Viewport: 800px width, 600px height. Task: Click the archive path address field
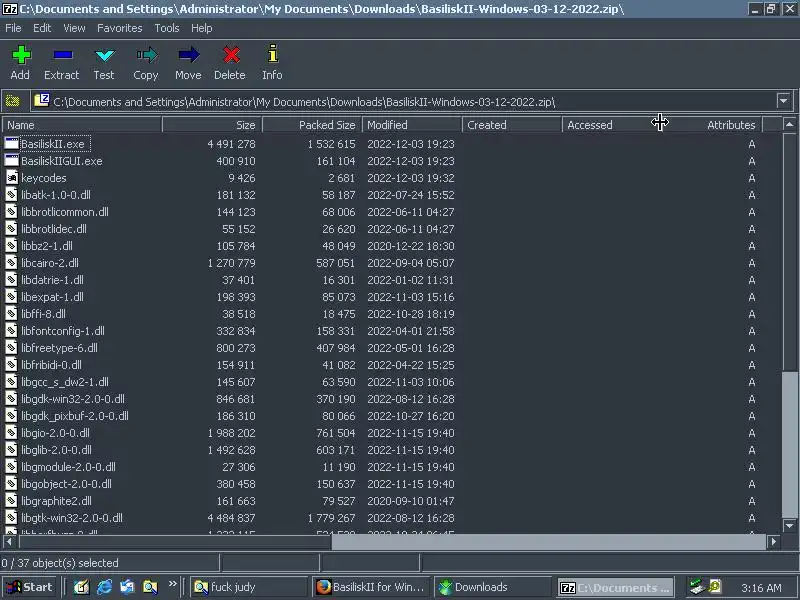click(404, 101)
